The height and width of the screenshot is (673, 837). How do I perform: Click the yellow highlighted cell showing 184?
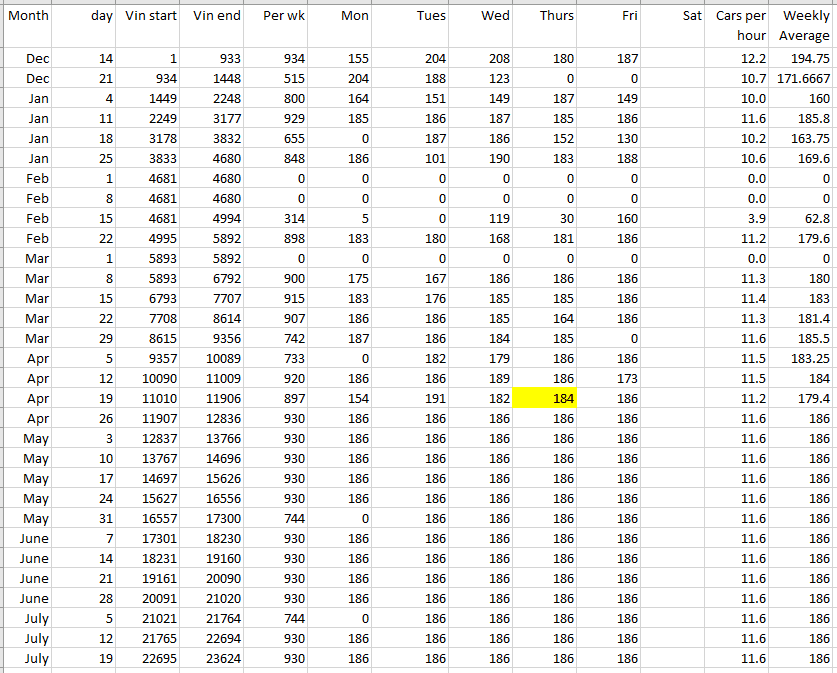point(545,398)
